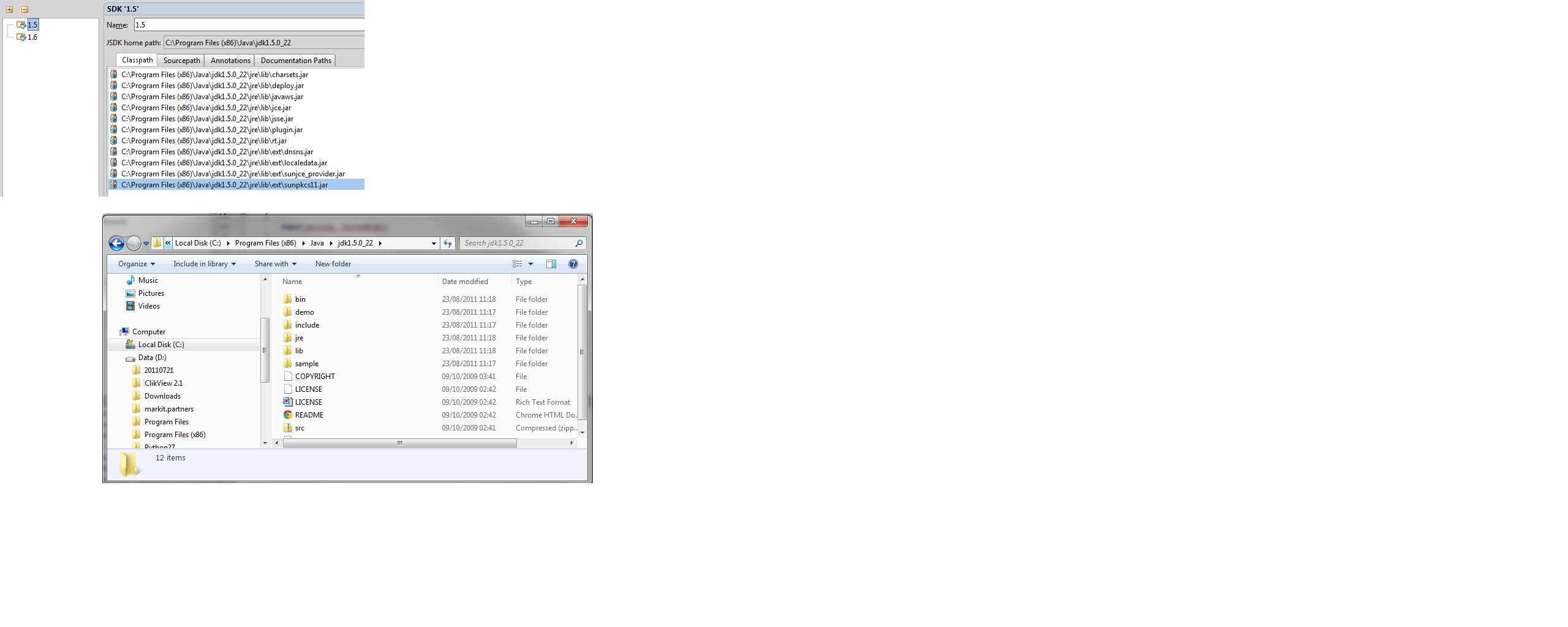Switch to the Sourcepath tab
Image resolution: width=1568 pixels, height=627 pixels.
pyautogui.click(x=181, y=60)
